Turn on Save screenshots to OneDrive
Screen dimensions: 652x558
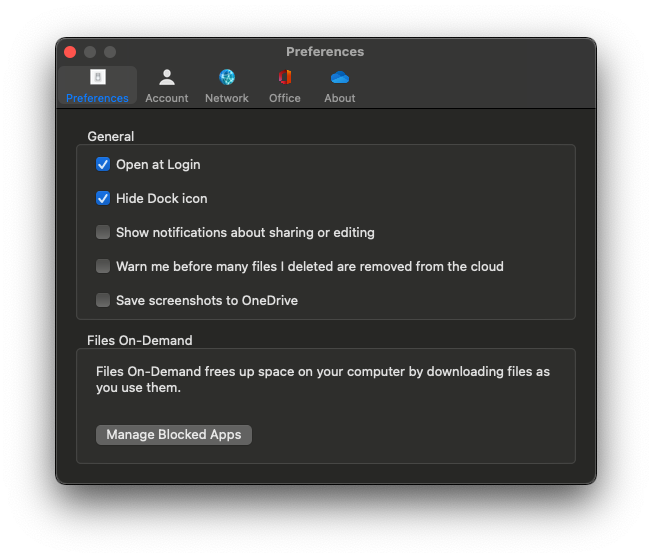103,300
